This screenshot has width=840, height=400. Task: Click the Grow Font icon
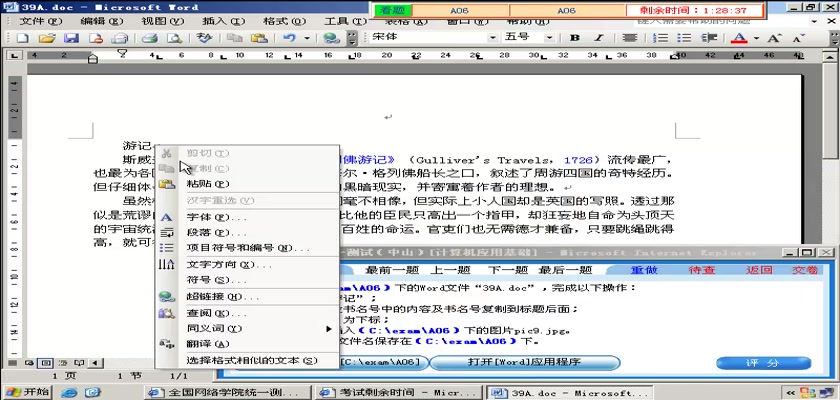(774, 38)
